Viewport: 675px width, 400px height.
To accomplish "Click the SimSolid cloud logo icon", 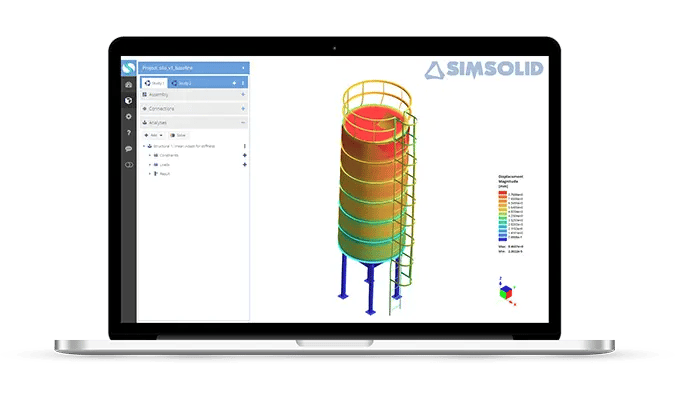I will (x=128, y=68).
